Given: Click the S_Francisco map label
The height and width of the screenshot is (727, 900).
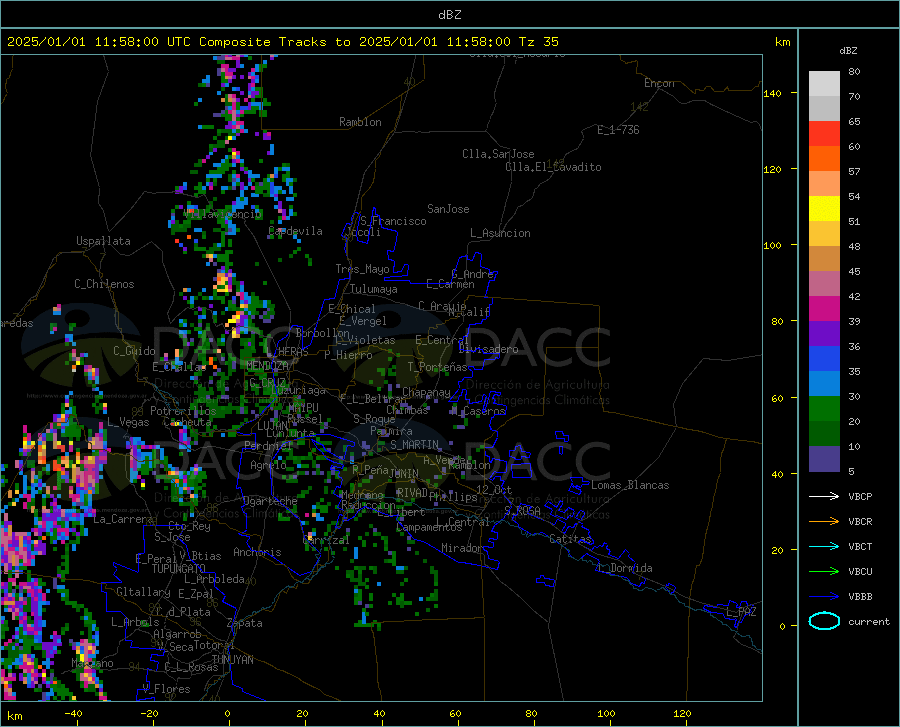Looking at the screenshot, I should coord(393,221).
